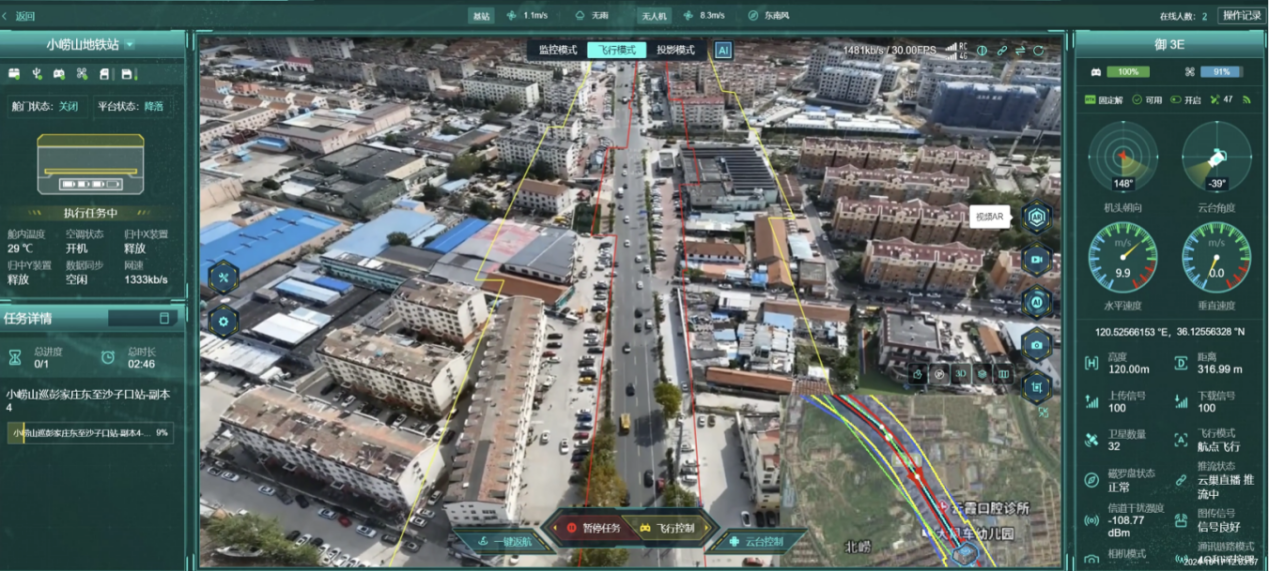This screenshot has width=1269, height=571.
Task: Click 暂停任务 to pause the mission
Action: coord(592,528)
